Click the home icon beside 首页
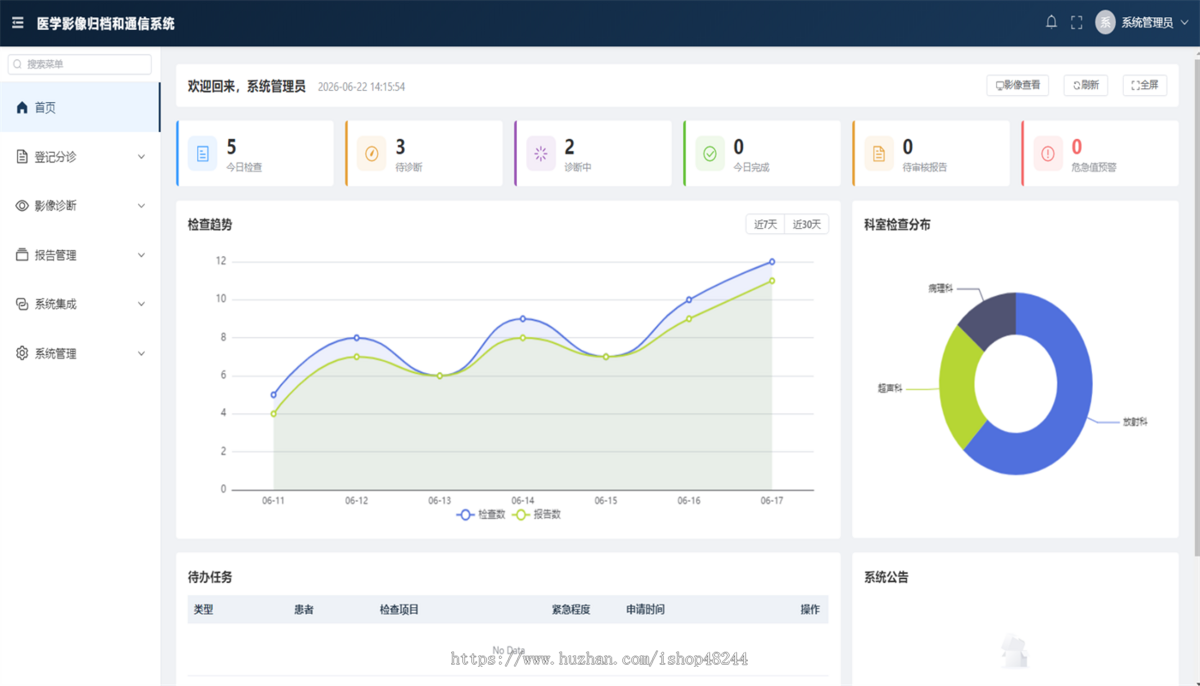 coord(22,107)
